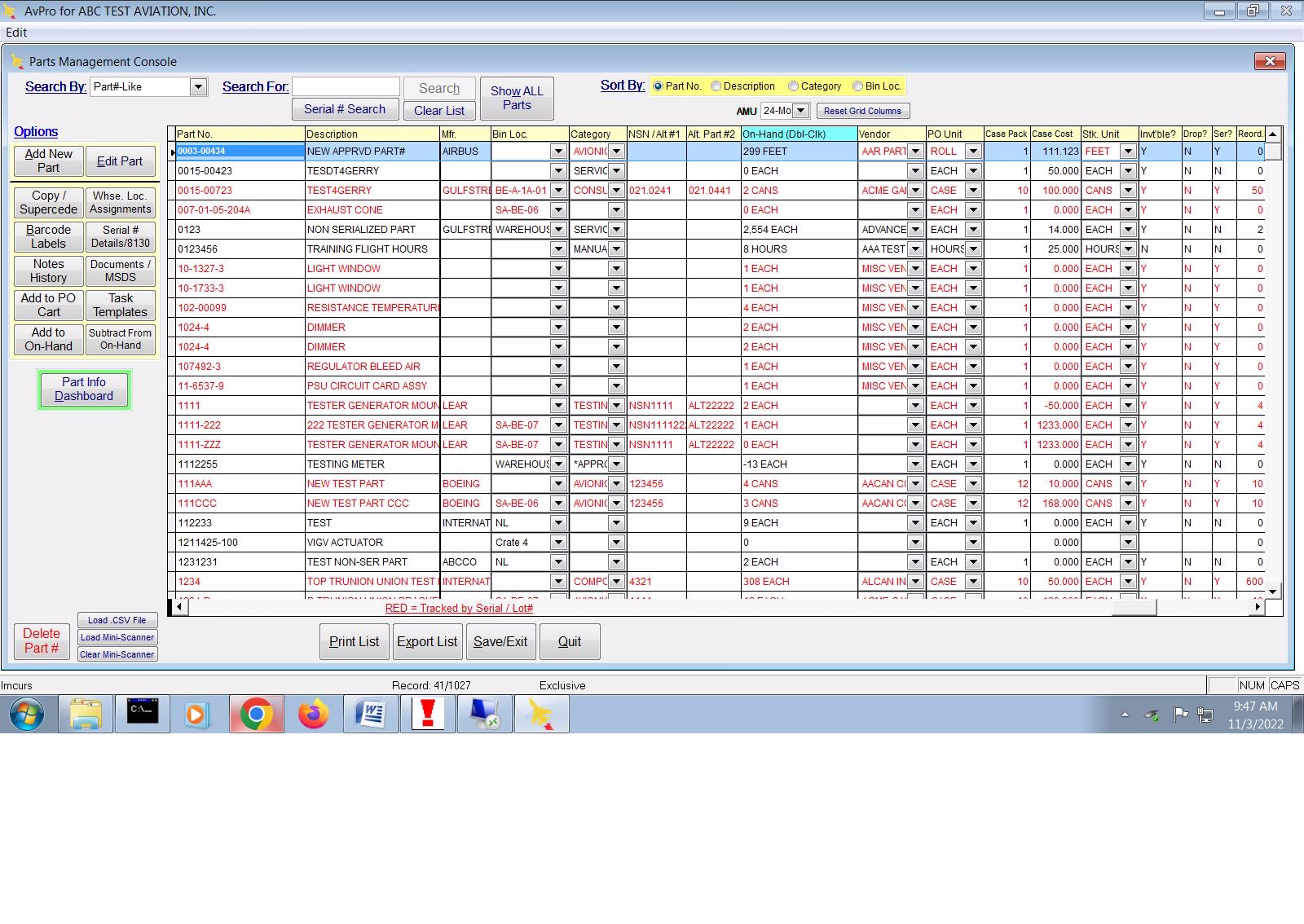Open Microsoft Word taskbar icon
Image resolution: width=1304 pixels, height=924 pixels.
[x=371, y=715]
